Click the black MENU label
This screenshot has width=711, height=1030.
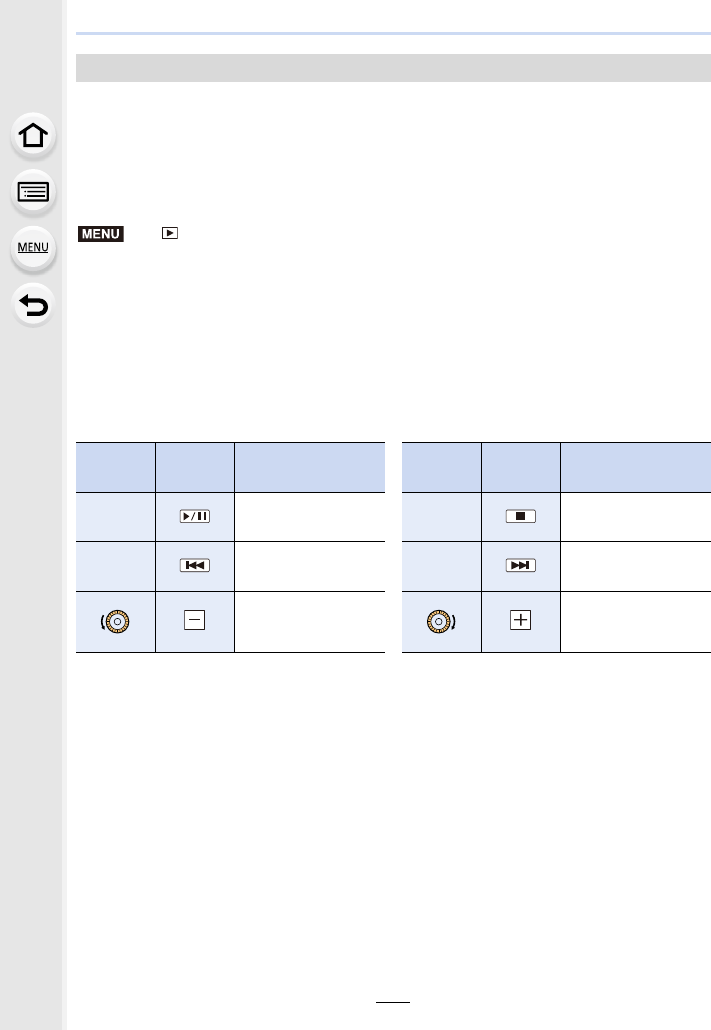[x=101, y=234]
